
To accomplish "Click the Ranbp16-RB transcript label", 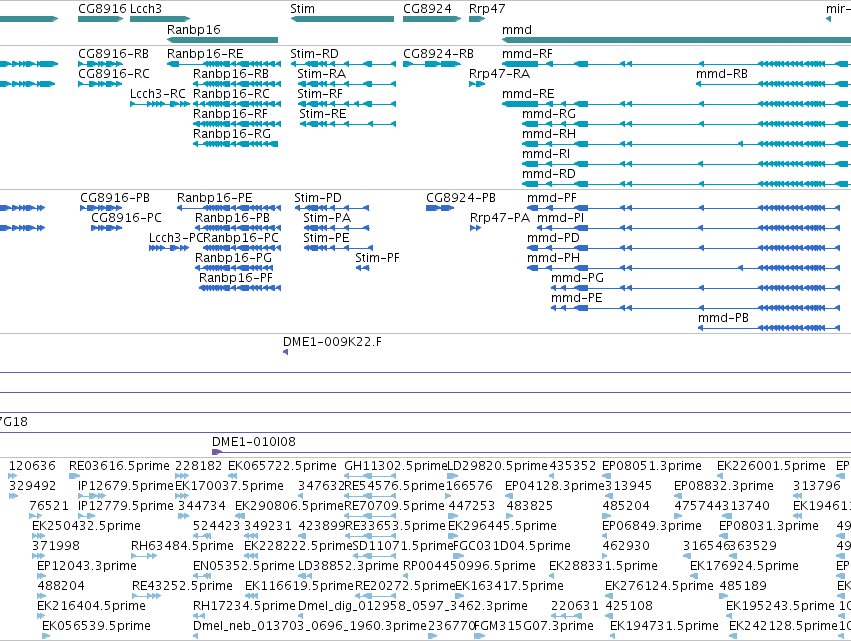I will (x=231, y=74).
